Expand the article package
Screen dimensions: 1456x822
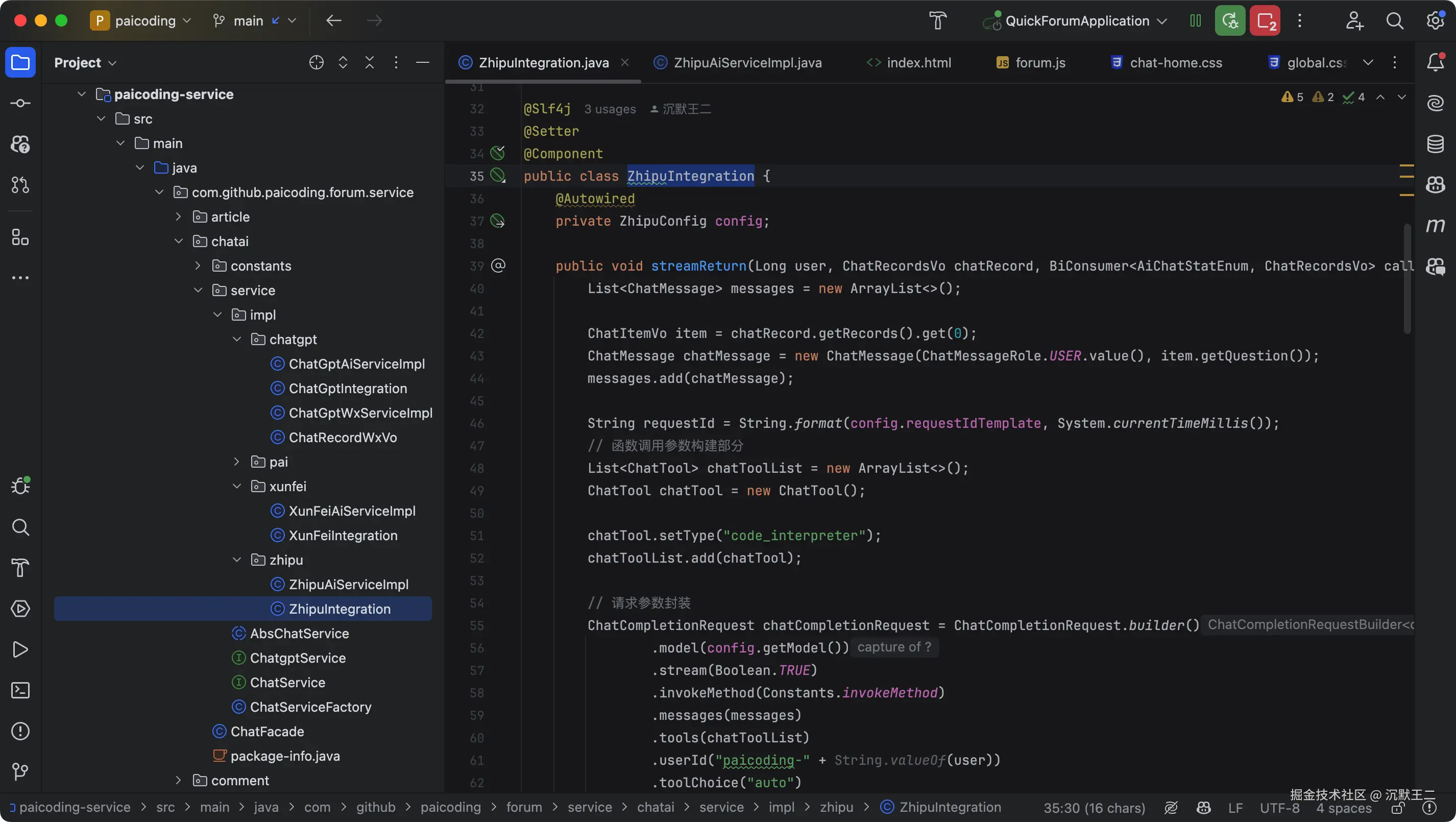(179, 216)
